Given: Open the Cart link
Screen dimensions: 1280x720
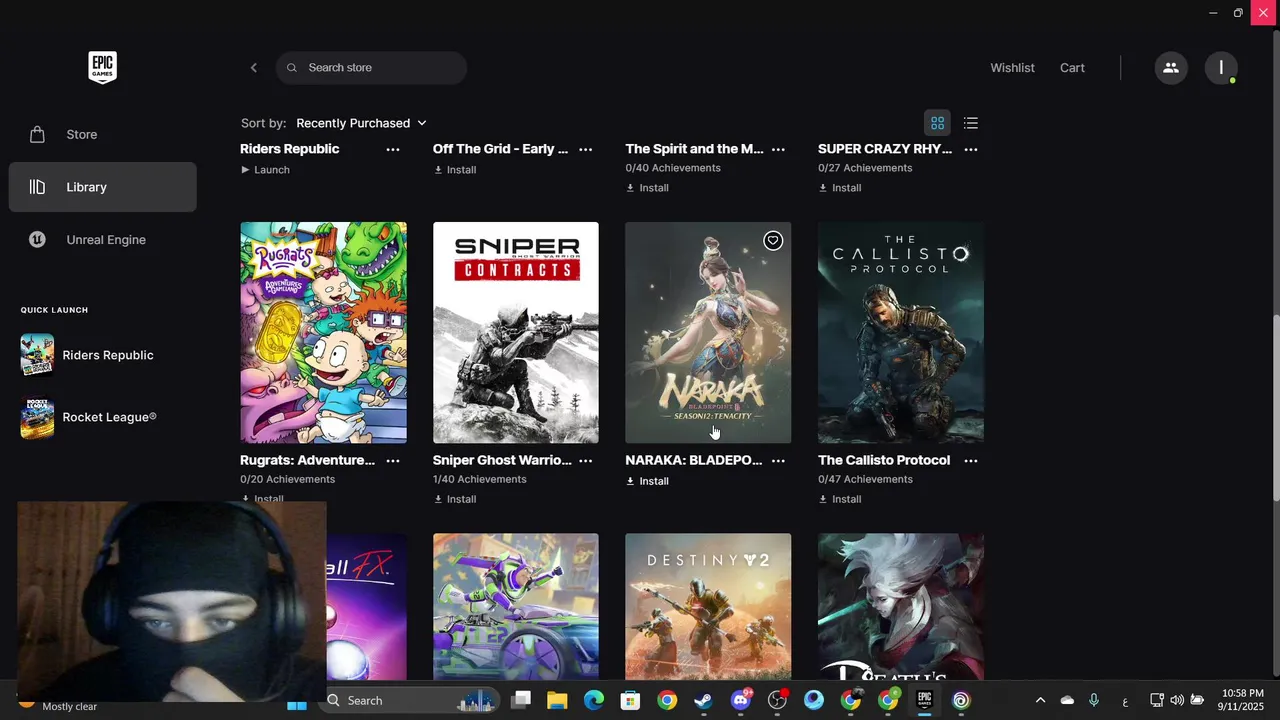Looking at the screenshot, I should pyautogui.click(x=1072, y=68).
